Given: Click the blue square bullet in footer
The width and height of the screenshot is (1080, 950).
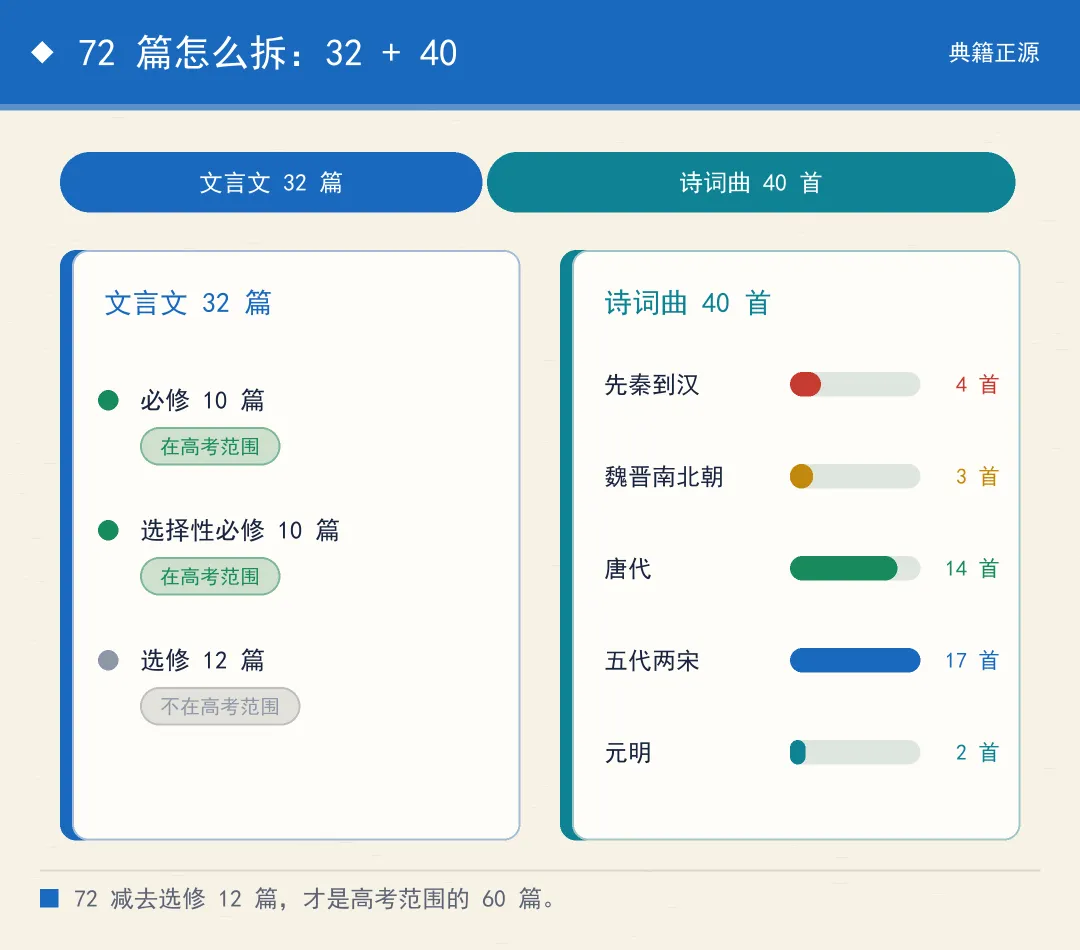Looking at the screenshot, I should coord(49,898).
